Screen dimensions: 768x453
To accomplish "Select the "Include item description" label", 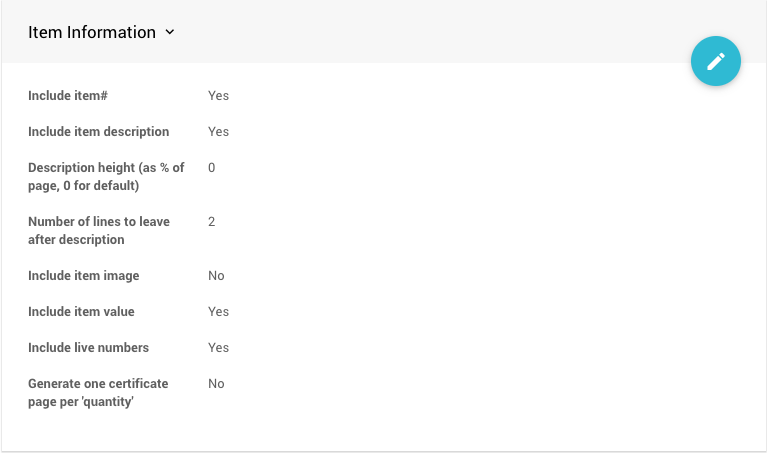I will 99,132.
